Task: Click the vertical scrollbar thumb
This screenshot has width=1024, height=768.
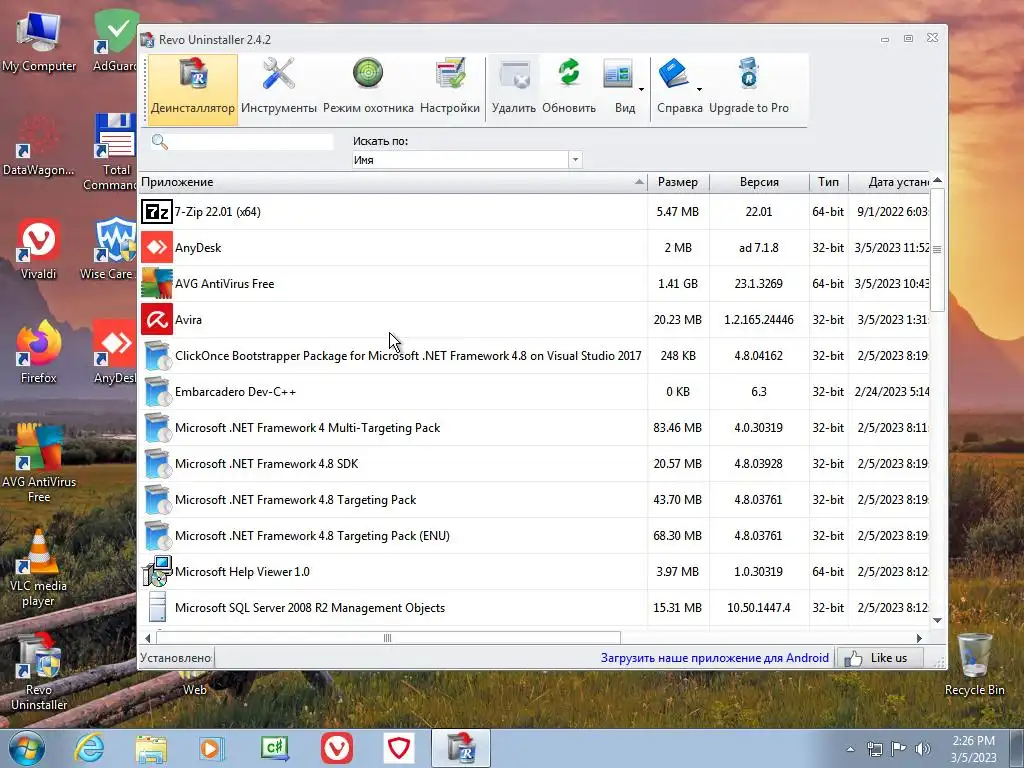Action: tap(937, 250)
